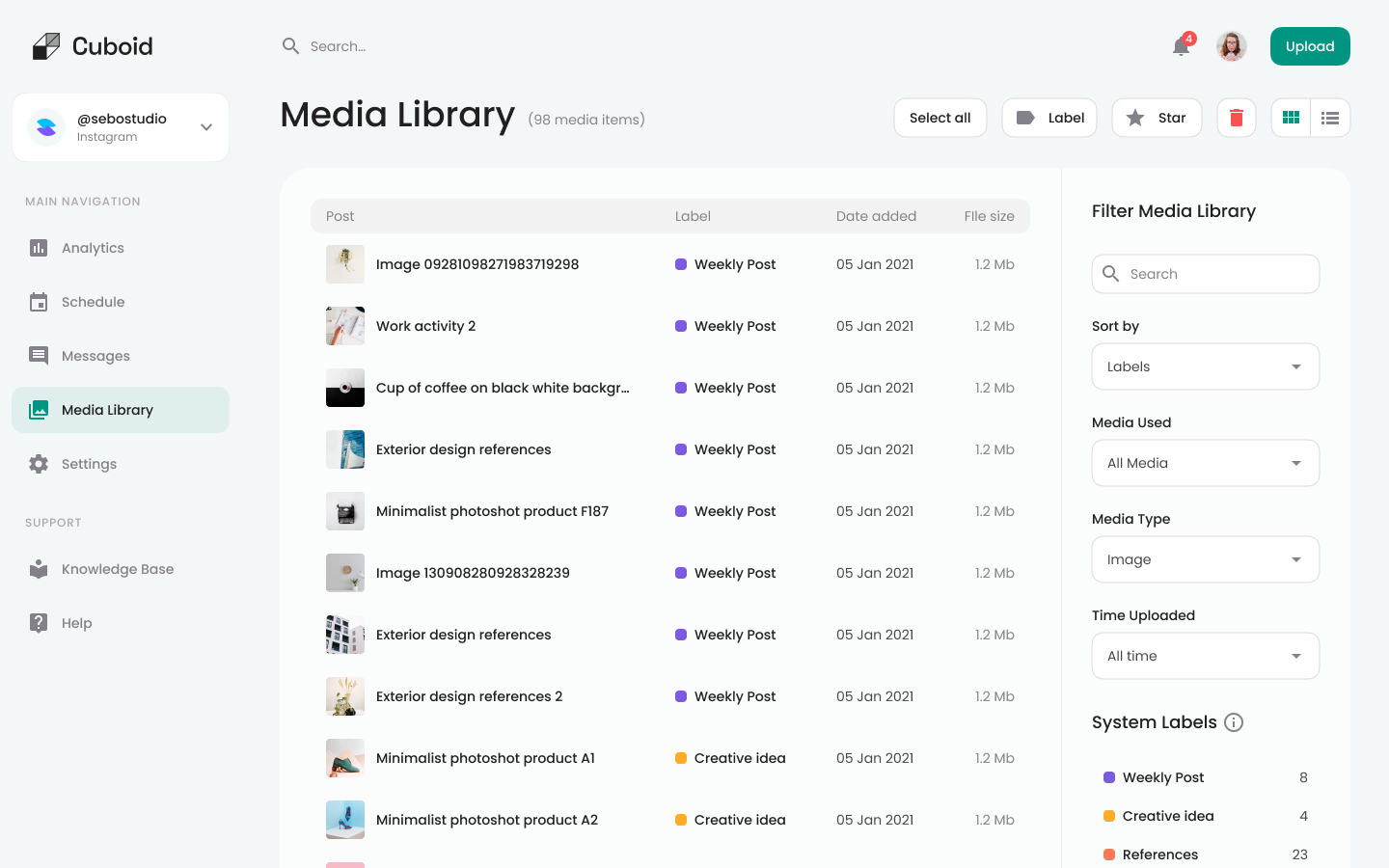Expand the Media Type dropdown showing Image
Screen dimensions: 1389x868
click(x=1205, y=559)
